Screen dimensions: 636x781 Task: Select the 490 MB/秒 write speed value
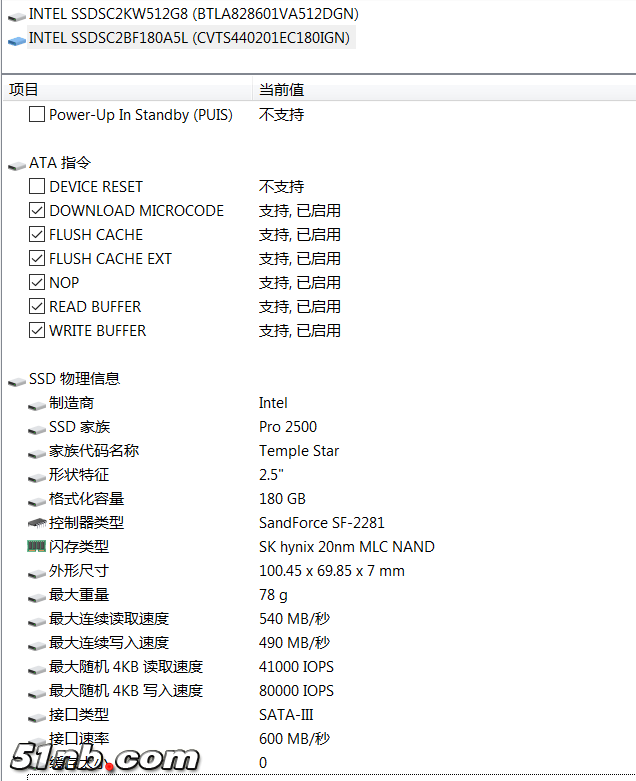pyautogui.click(x=294, y=643)
